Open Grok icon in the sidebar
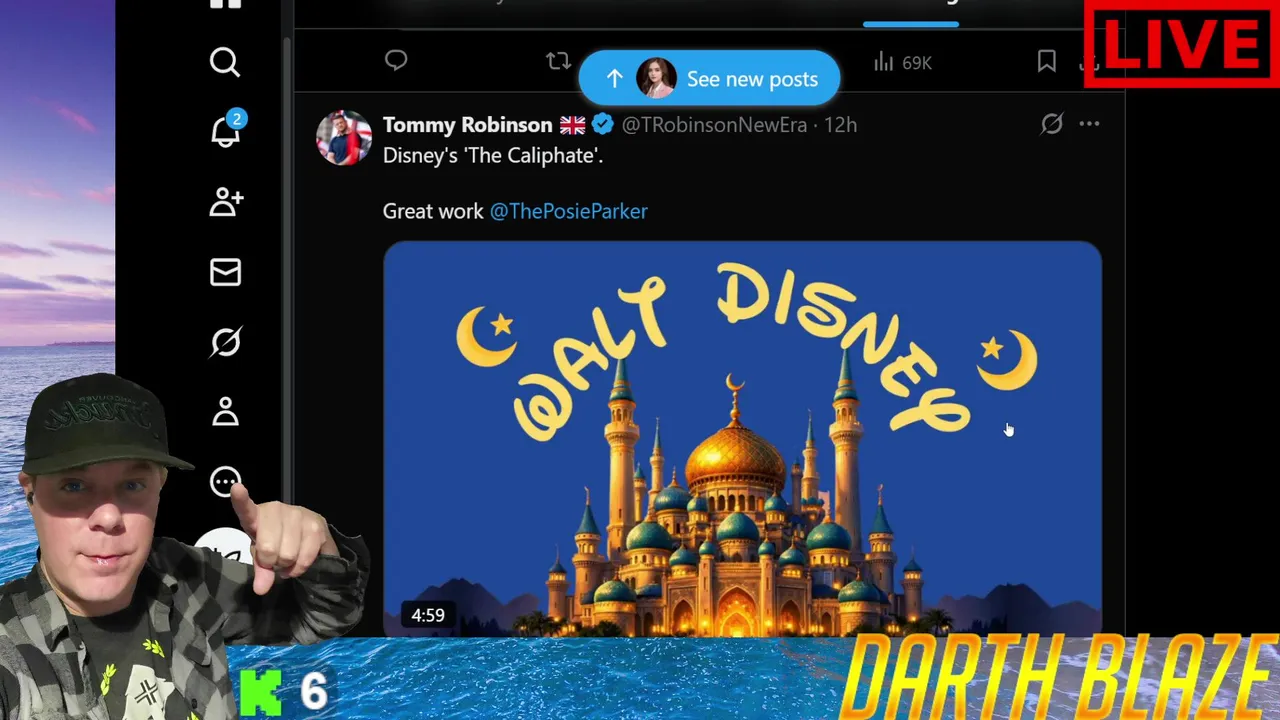 [x=225, y=342]
